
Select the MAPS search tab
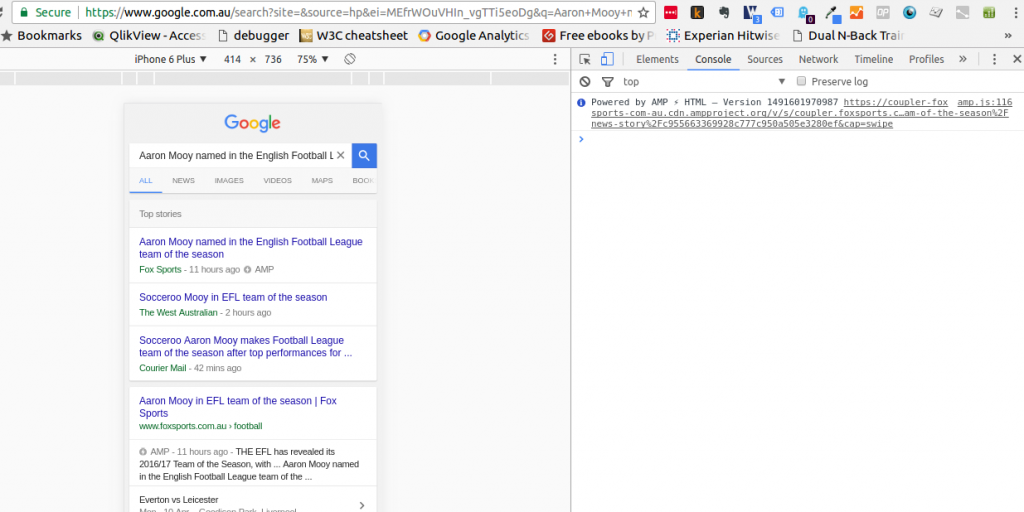pos(322,180)
